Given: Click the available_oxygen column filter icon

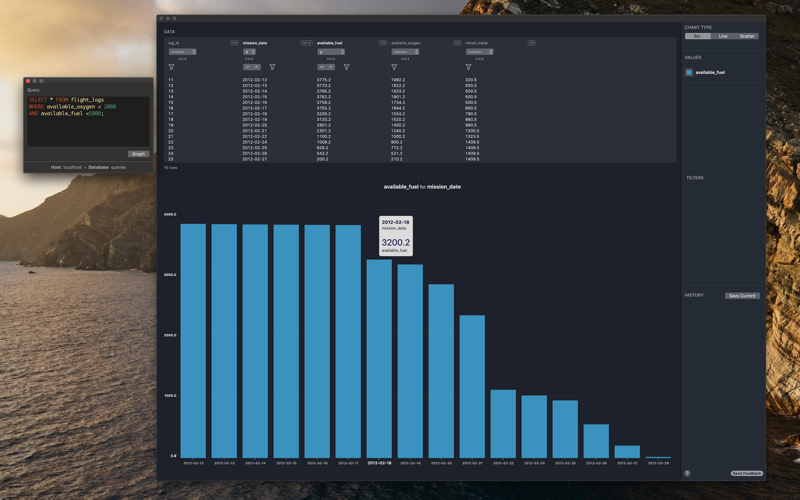Looking at the screenshot, I should point(394,67).
